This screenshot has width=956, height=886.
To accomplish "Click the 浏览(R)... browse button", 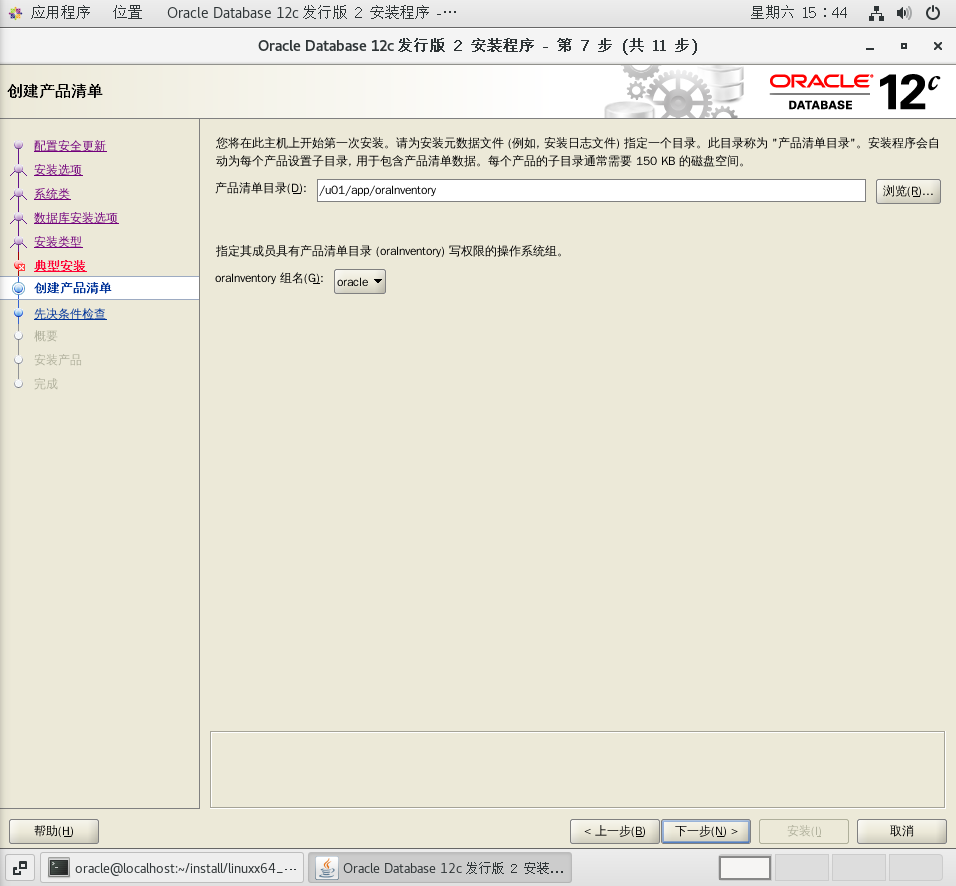I will 908,191.
